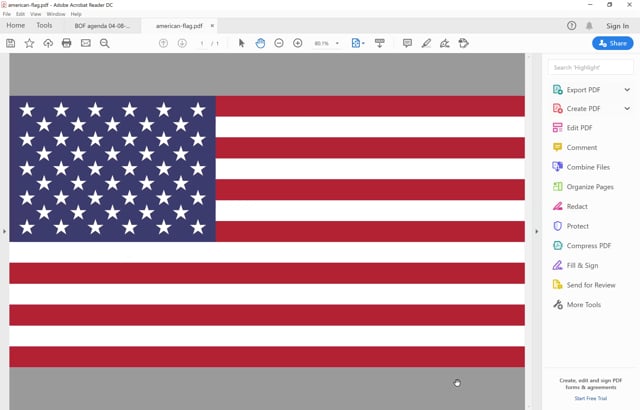640x410 pixels.
Task: Expand the Create PDF section
Action: point(627,109)
